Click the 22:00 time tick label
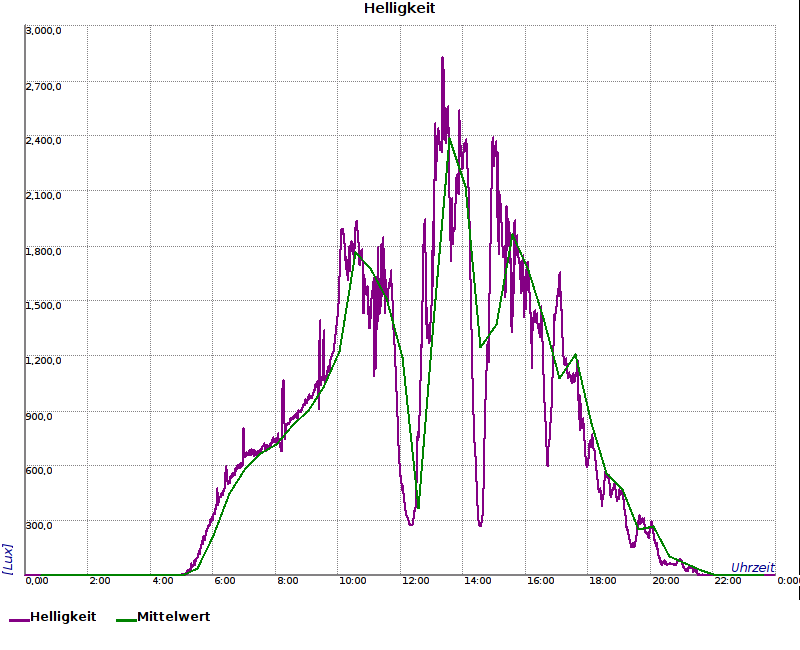 (728, 581)
